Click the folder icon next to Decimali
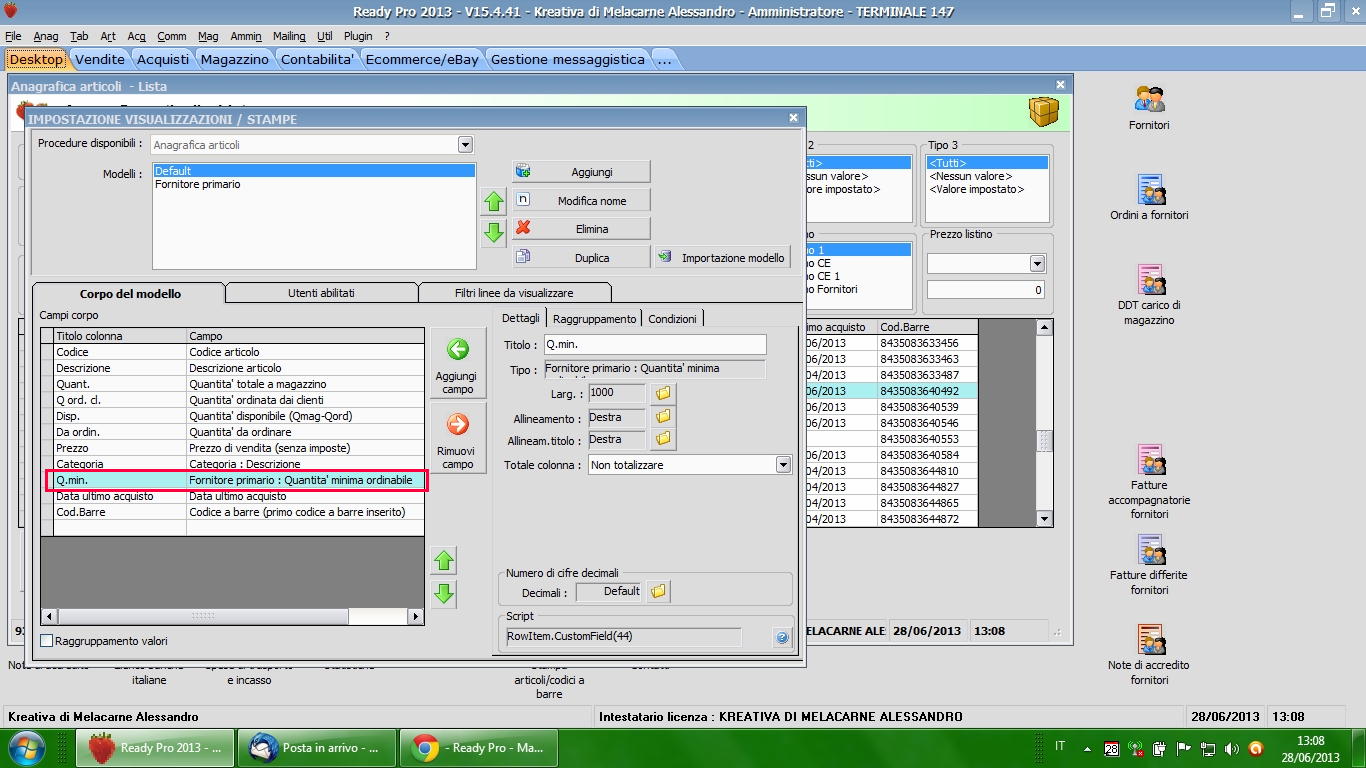Screen dimensions: 1366x768 (x=658, y=592)
